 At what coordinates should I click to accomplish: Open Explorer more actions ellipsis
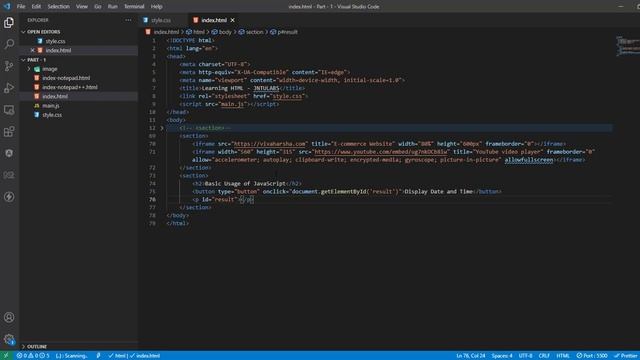point(128,20)
